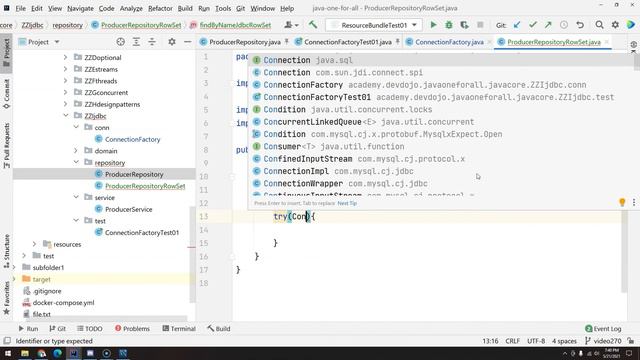Hide the Project tool window
The image size is (640, 360).
[187, 42]
